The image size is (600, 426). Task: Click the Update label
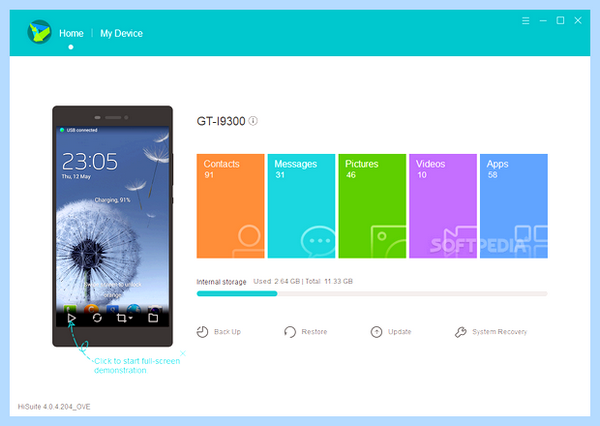pos(399,332)
